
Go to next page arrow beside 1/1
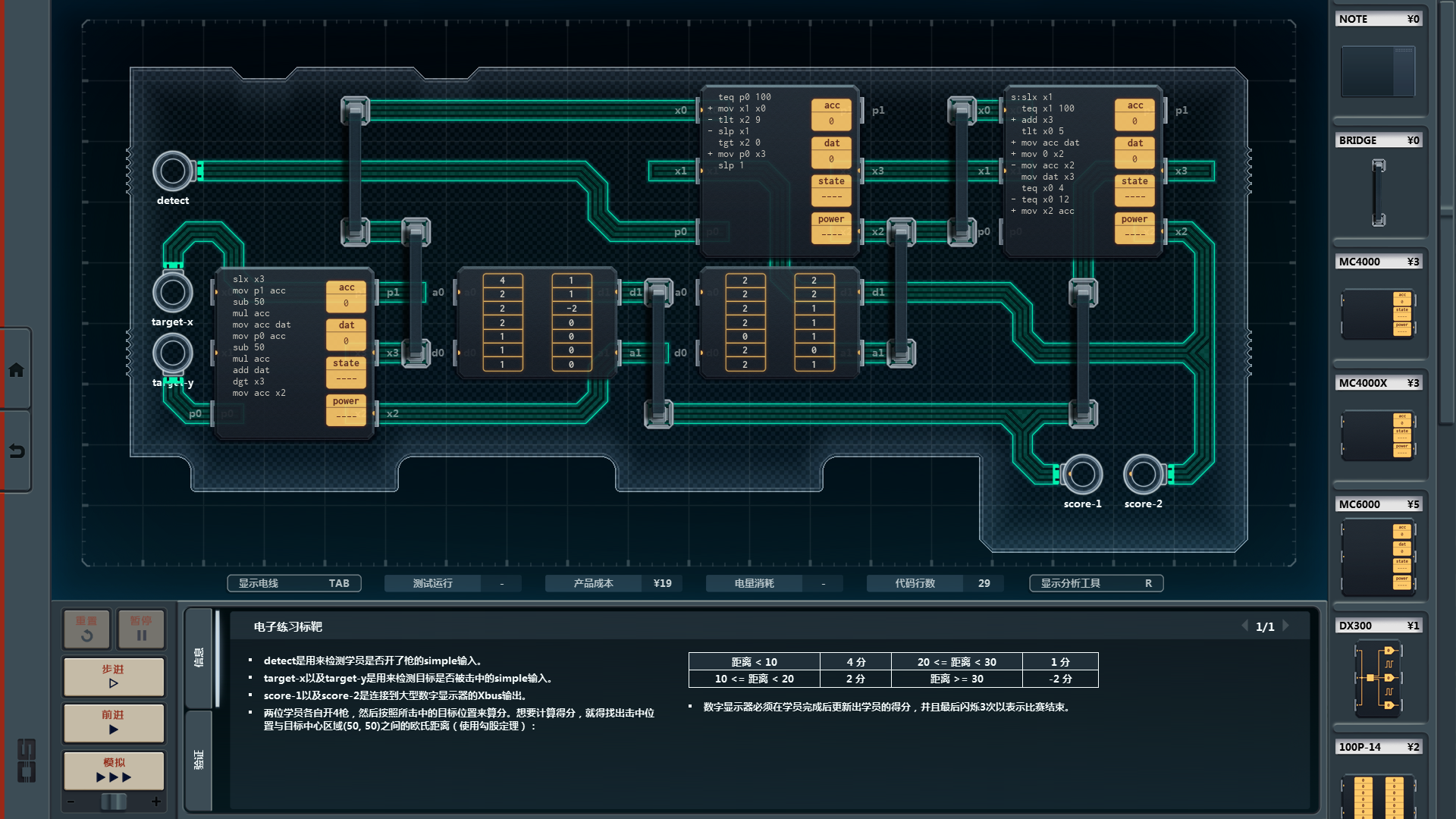click(x=1286, y=626)
